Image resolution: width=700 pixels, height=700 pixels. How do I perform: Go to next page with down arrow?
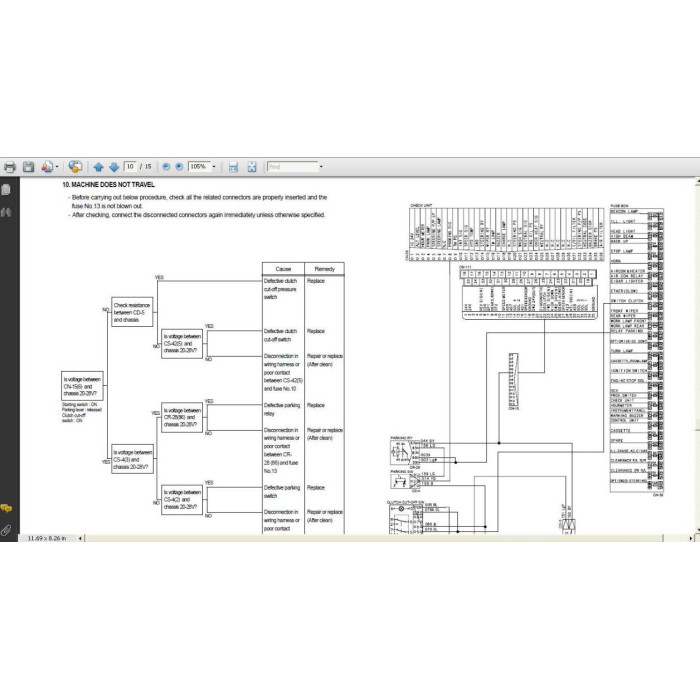tap(114, 167)
